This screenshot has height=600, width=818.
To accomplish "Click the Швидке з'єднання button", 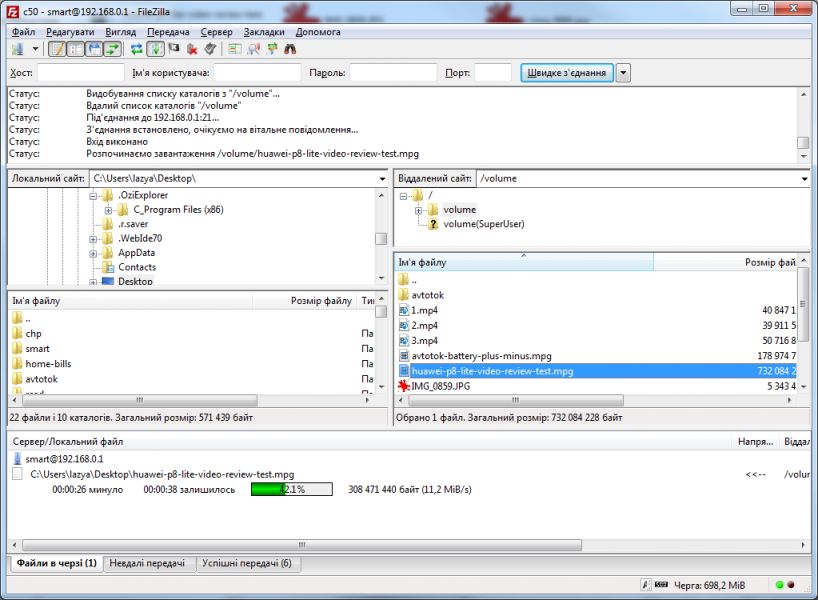I will click(x=565, y=73).
